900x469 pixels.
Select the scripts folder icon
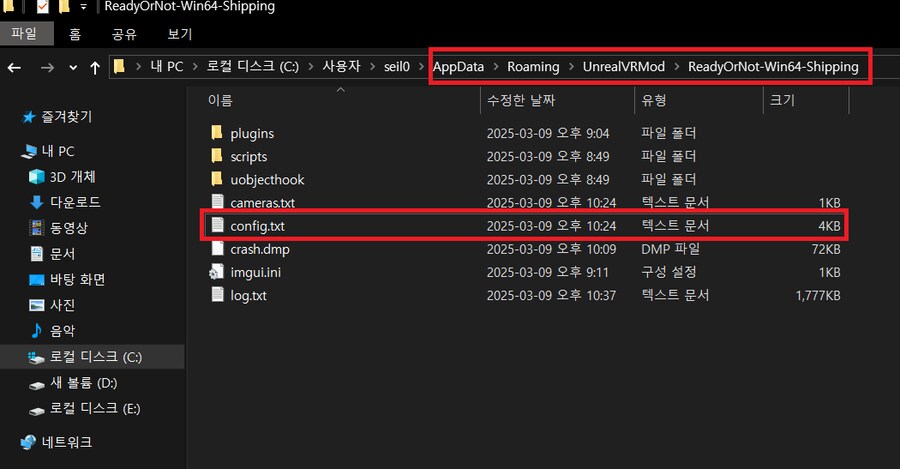coord(216,156)
